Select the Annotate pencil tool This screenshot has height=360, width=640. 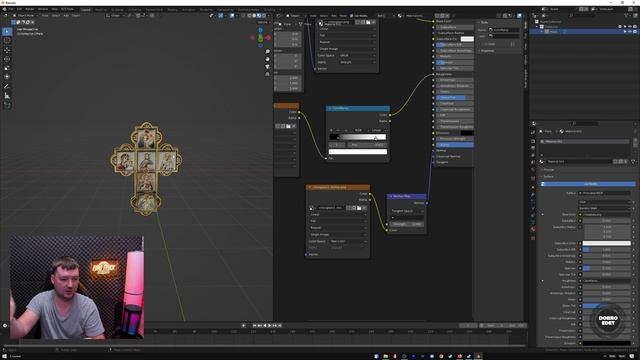[7, 87]
